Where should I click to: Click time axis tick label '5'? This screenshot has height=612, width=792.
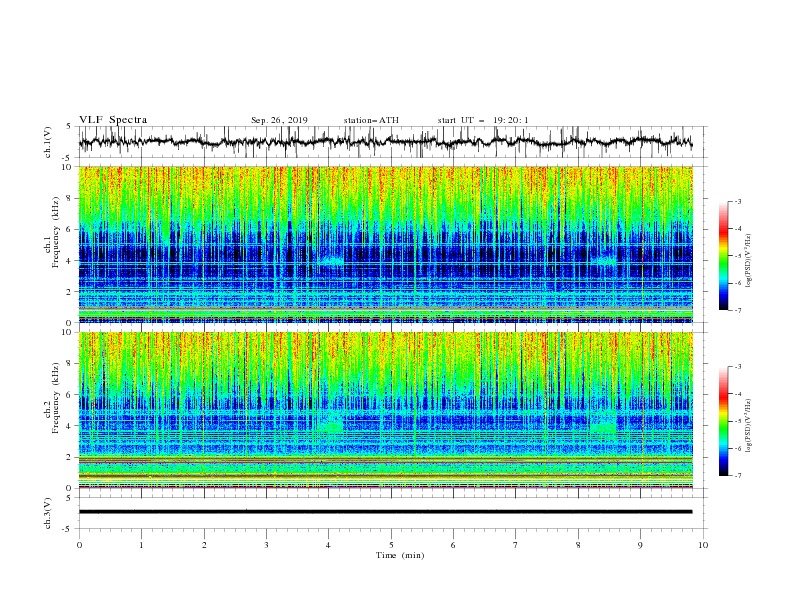coord(391,545)
